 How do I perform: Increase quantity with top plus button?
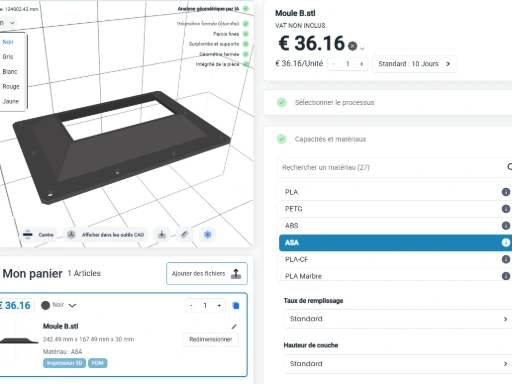click(x=361, y=64)
